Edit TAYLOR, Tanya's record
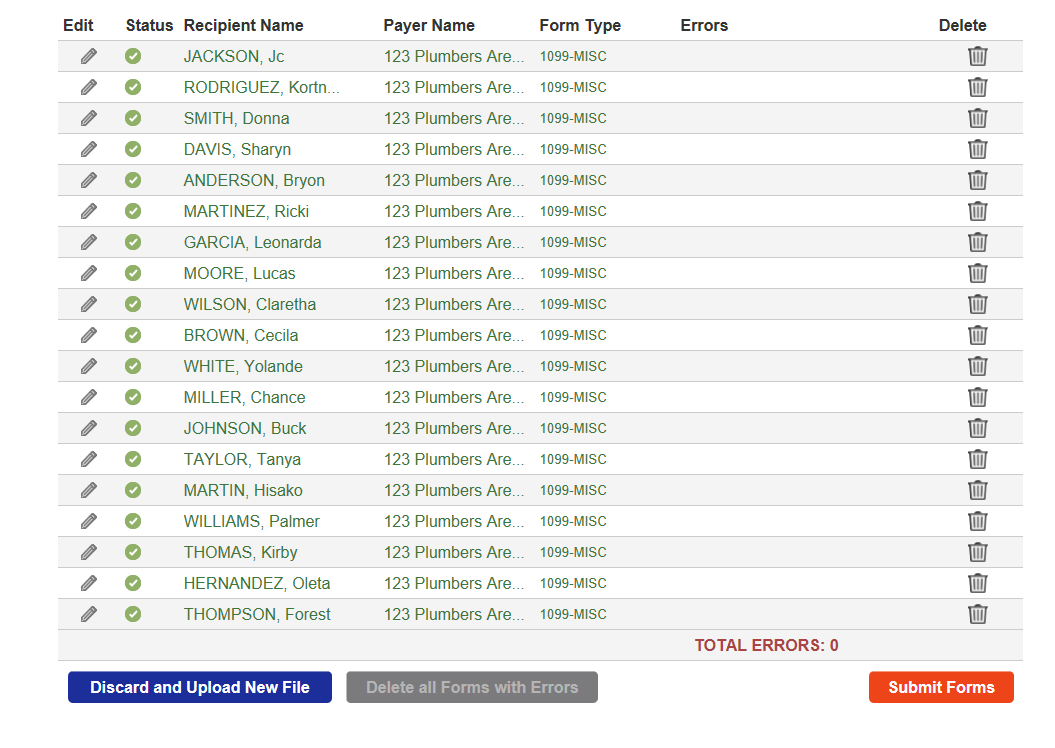Screen dimensions: 1055x748 [x=89, y=459]
